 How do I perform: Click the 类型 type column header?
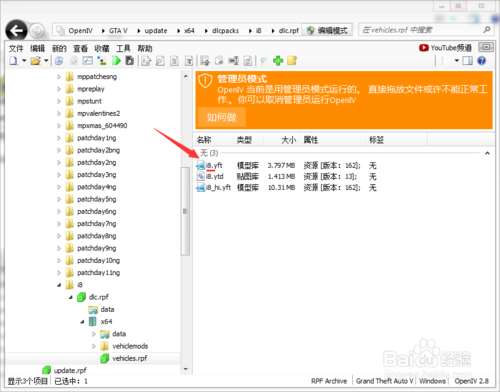coord(244,140)
